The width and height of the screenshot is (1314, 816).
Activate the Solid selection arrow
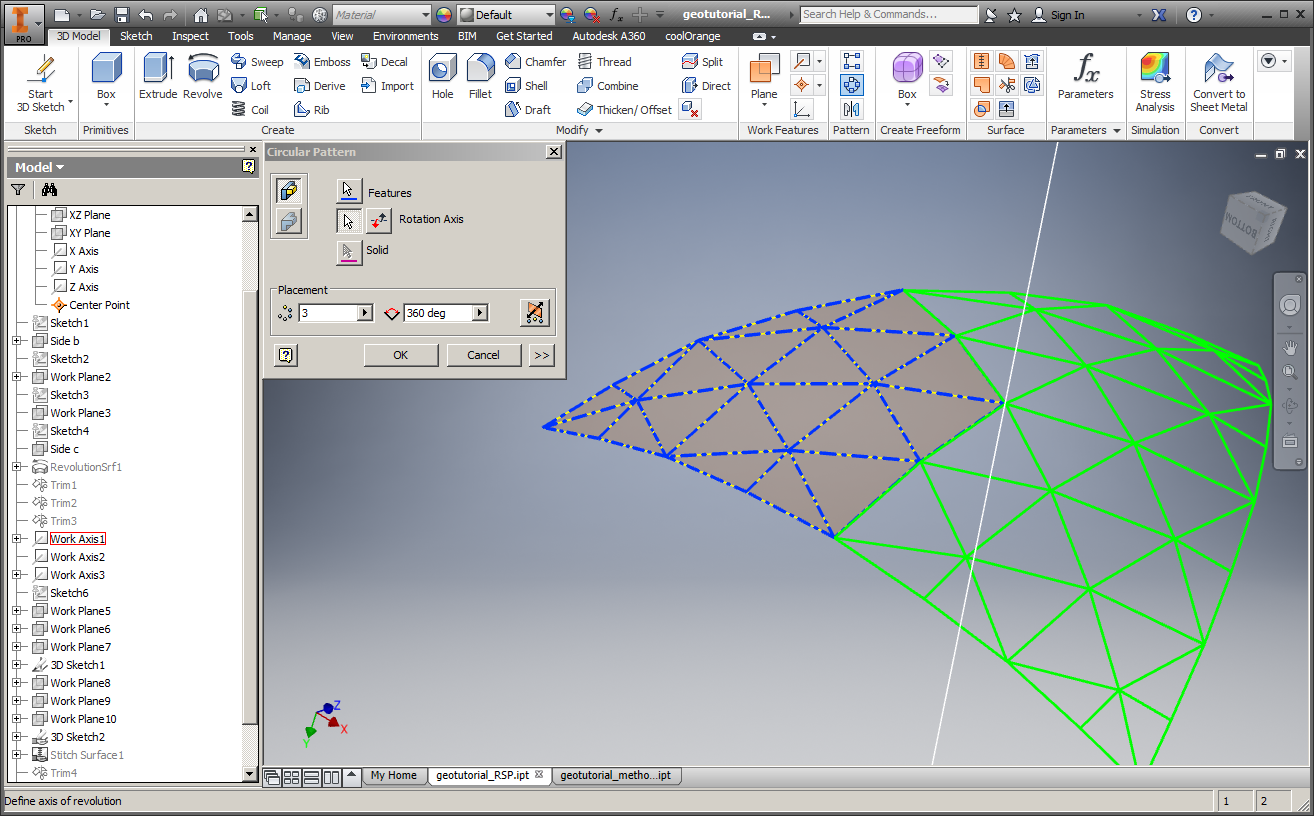click(x=348, y=251)
